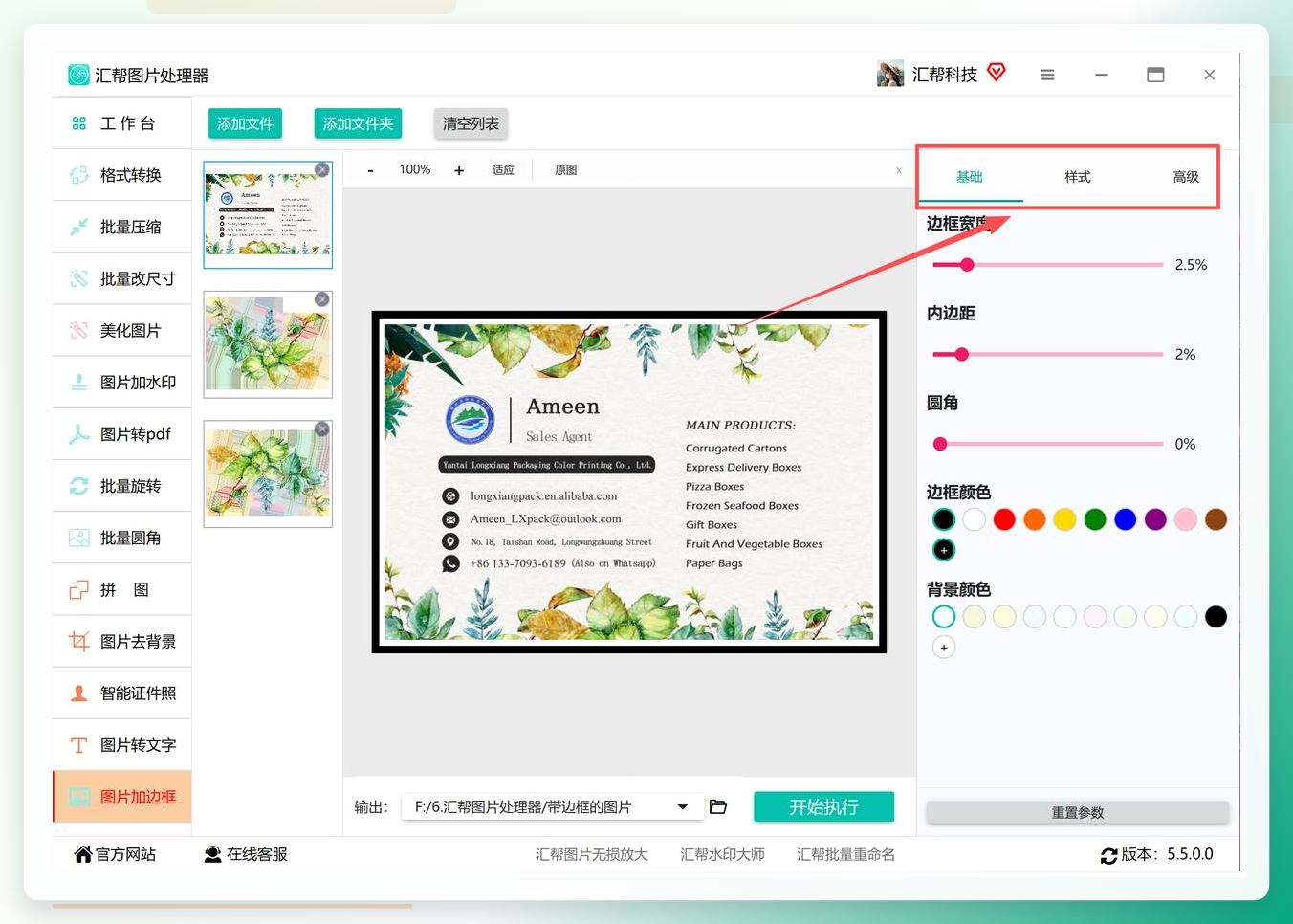Open the 图片转pdf icon

[78, 434]
